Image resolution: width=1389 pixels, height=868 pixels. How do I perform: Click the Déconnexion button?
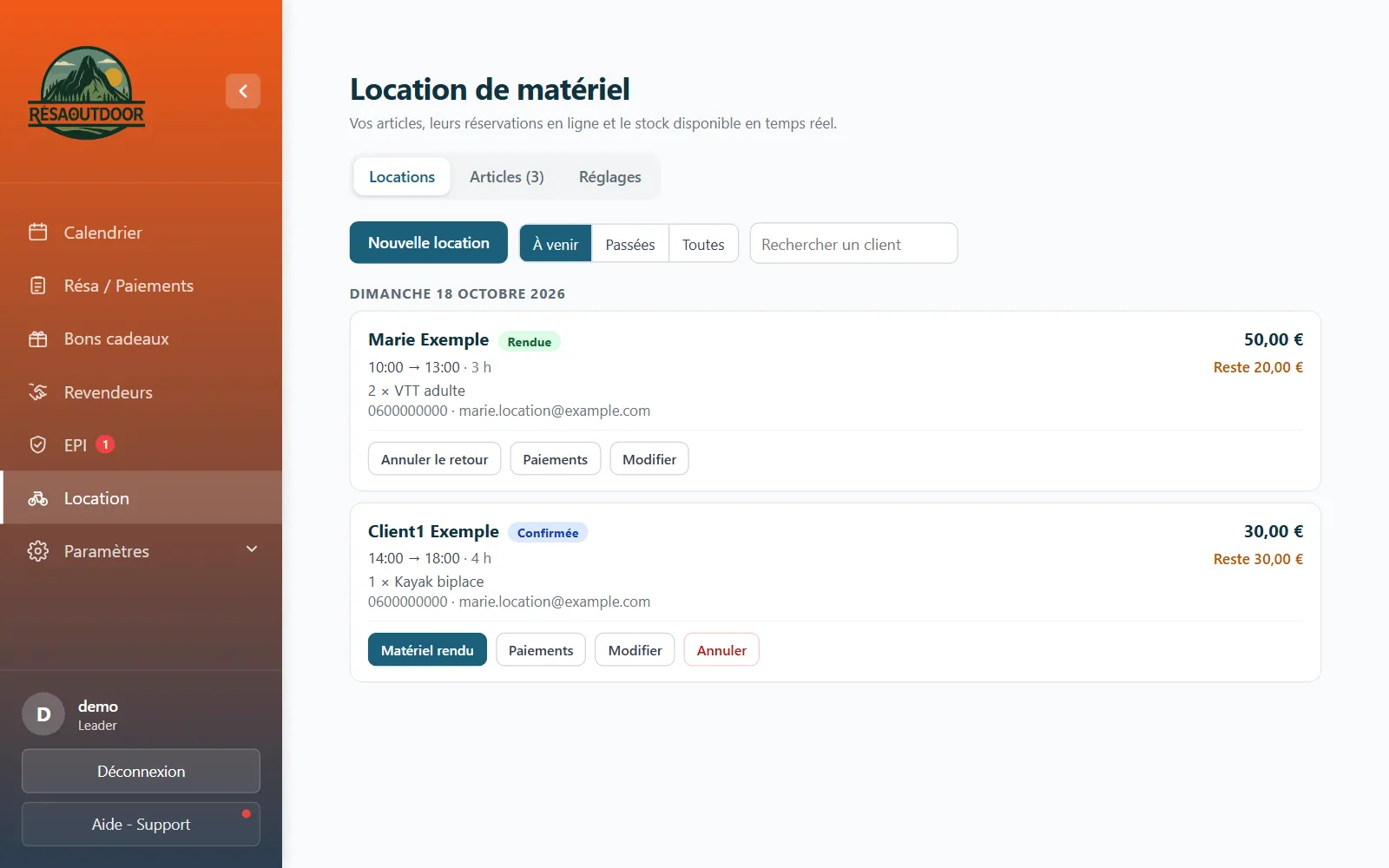click(141, 771)
